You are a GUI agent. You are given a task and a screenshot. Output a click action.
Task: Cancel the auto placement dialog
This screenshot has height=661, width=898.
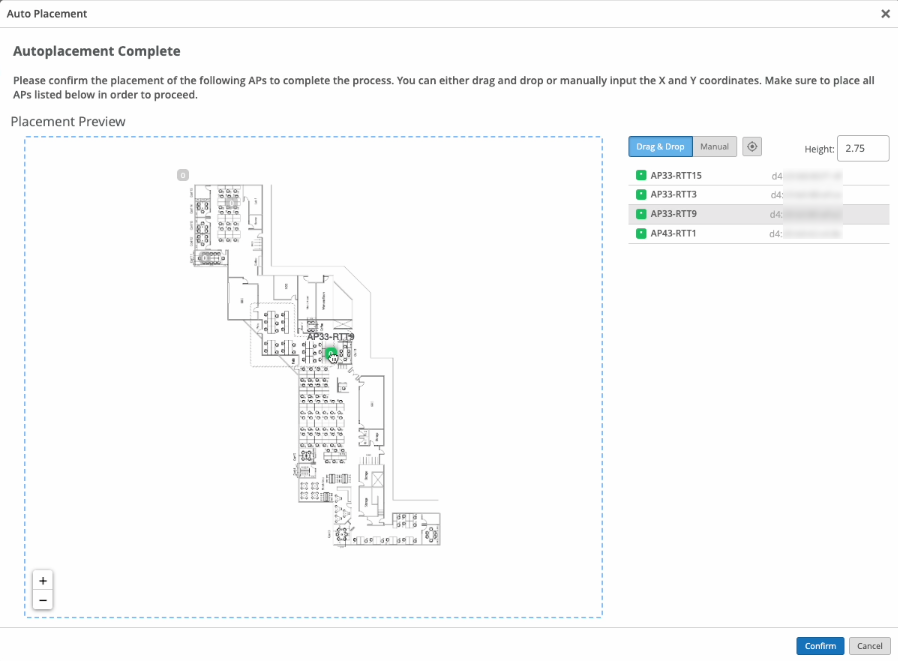point(869,646)
